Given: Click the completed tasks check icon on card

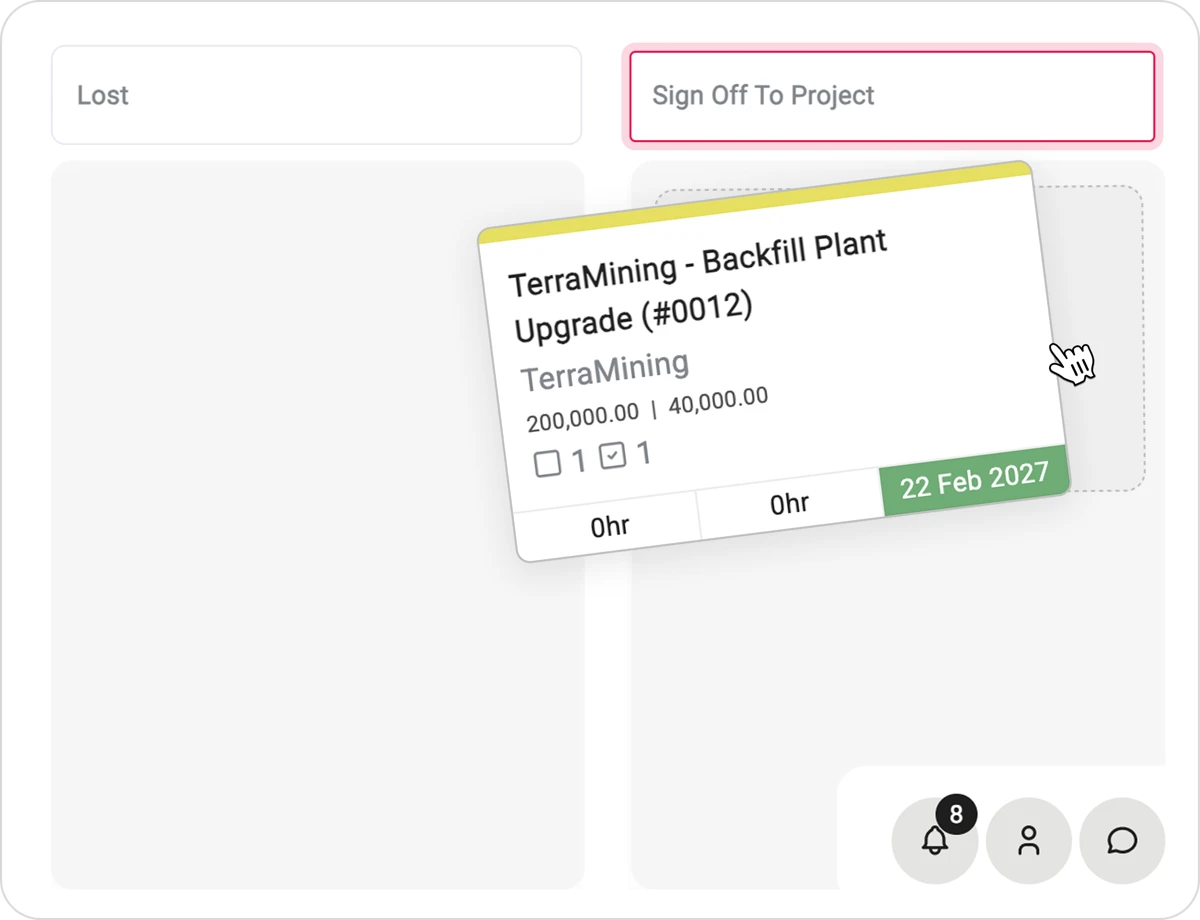Looking at the screenshot, I should pos(612,457).
